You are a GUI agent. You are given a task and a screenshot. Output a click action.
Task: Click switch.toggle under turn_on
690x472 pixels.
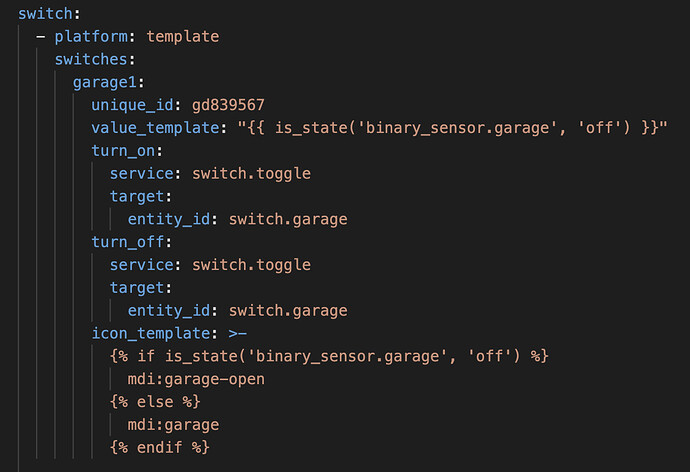pyautogui.click(x=251, y=173)
